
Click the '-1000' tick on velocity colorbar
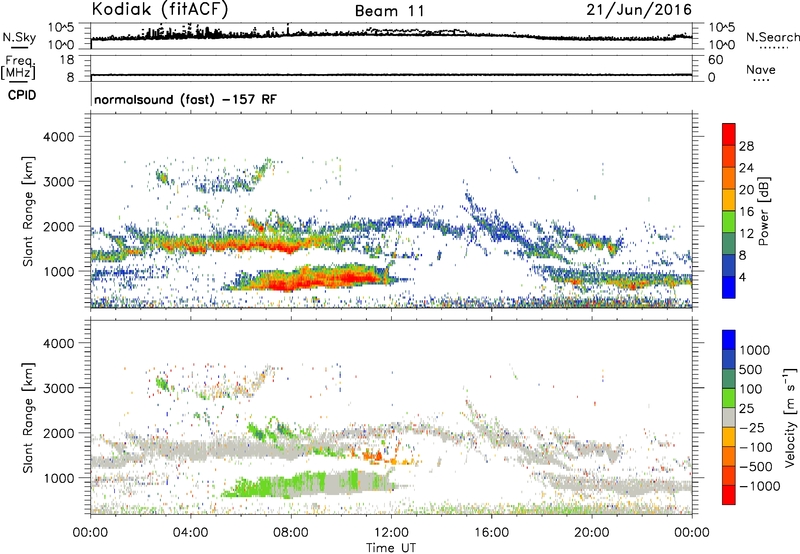[x=760, y=486]
